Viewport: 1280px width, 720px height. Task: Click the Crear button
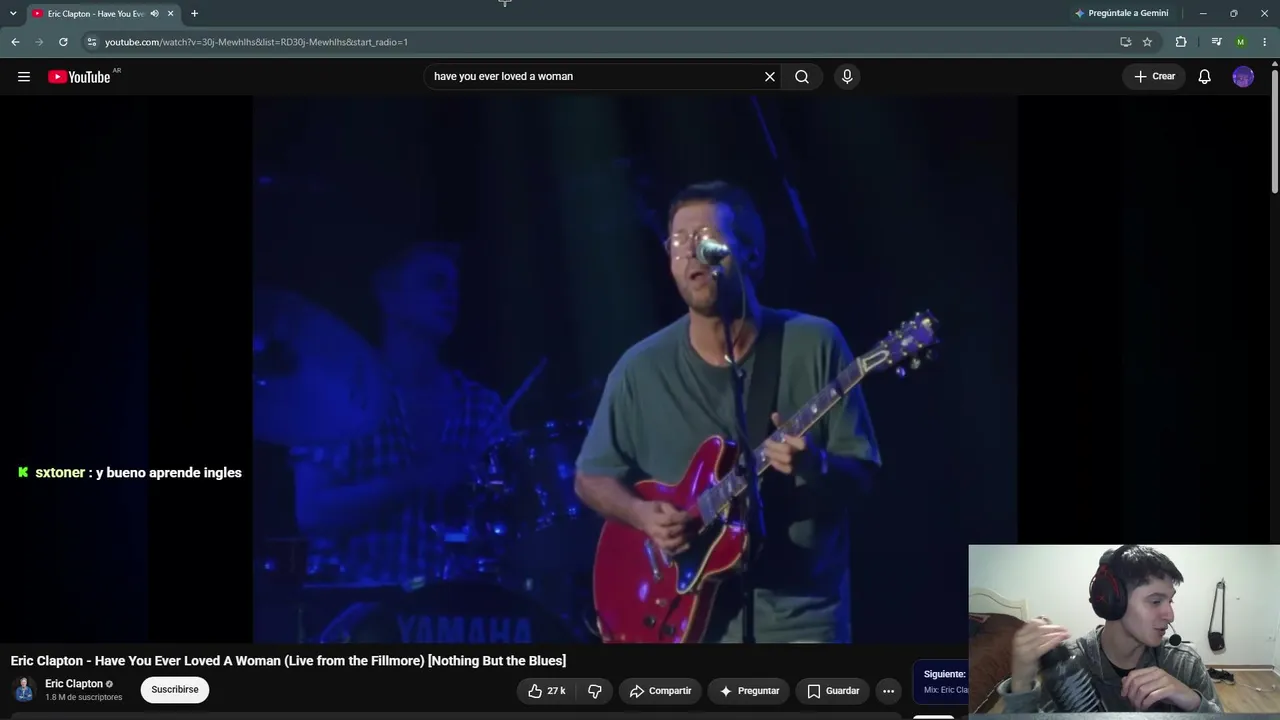1154,77
